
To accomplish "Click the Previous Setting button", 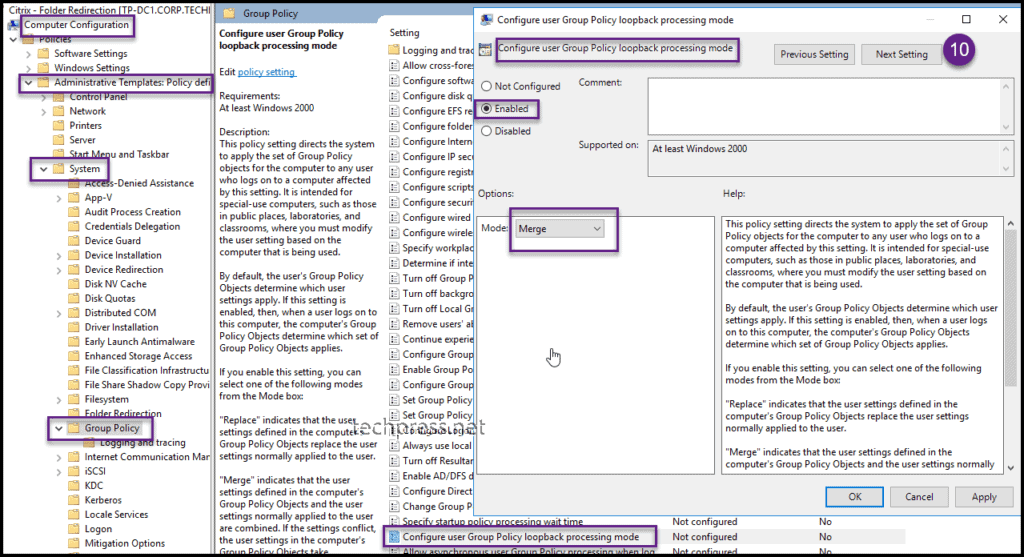I will [x=814, y=54].
